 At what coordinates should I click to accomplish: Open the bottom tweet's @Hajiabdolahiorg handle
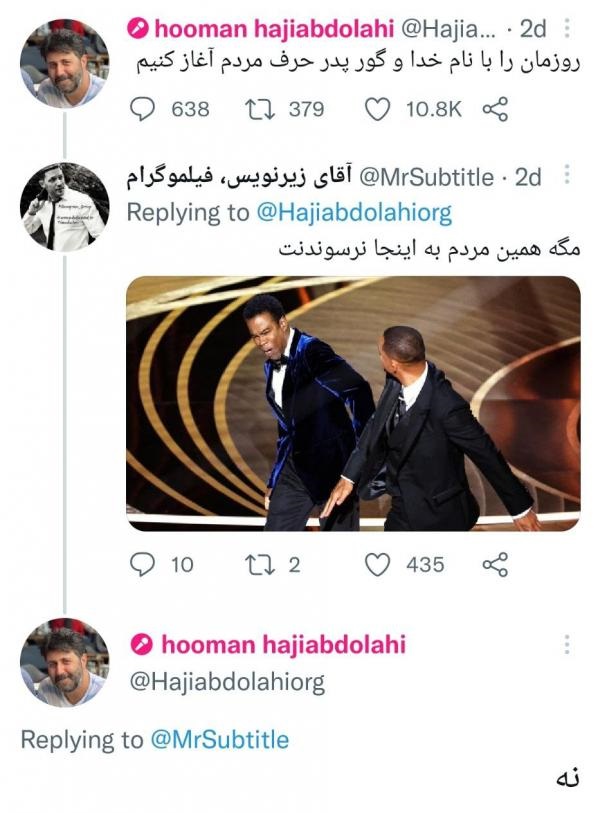point(227,682)
